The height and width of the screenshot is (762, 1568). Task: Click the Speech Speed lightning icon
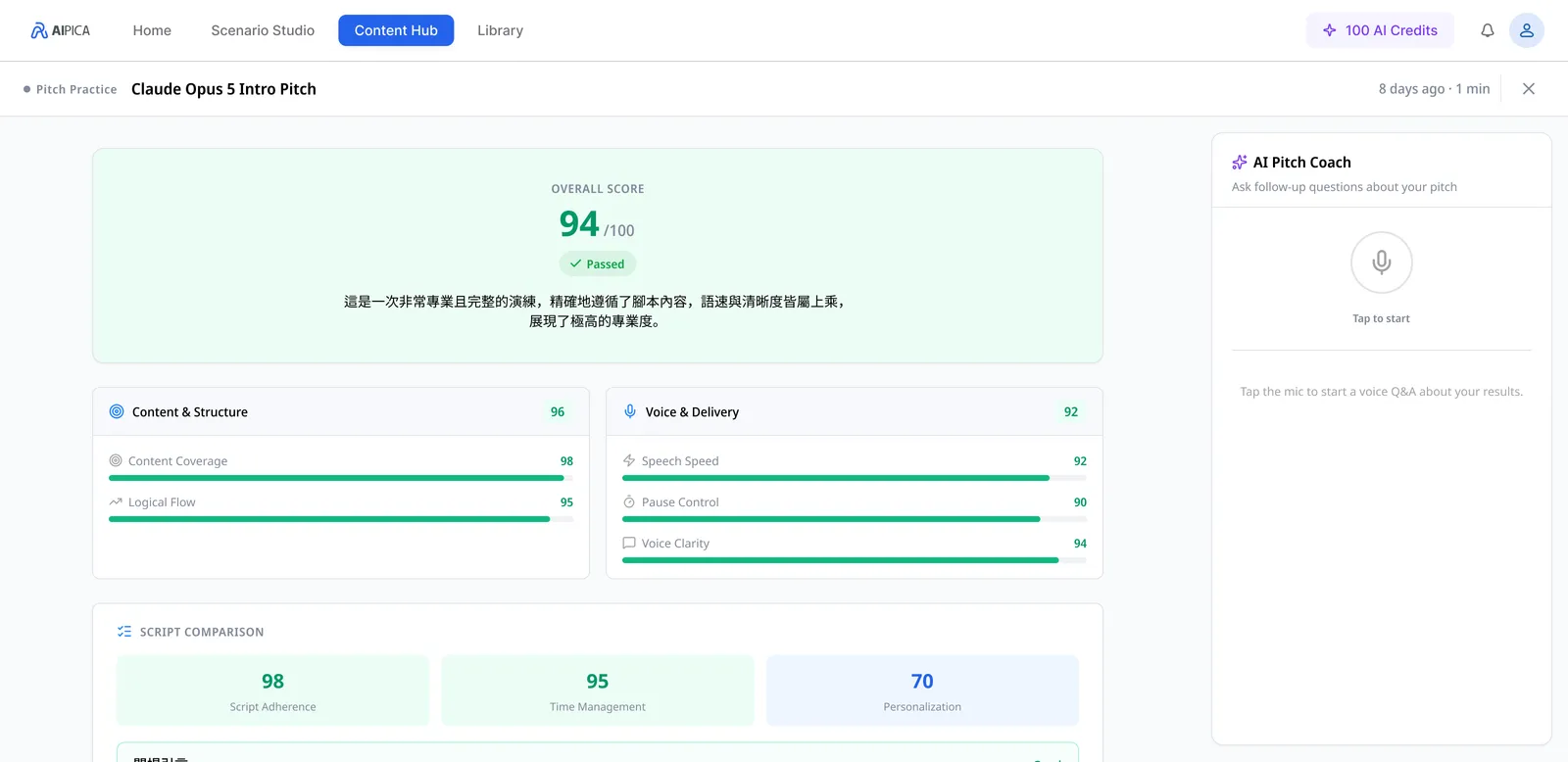[629, 460]
